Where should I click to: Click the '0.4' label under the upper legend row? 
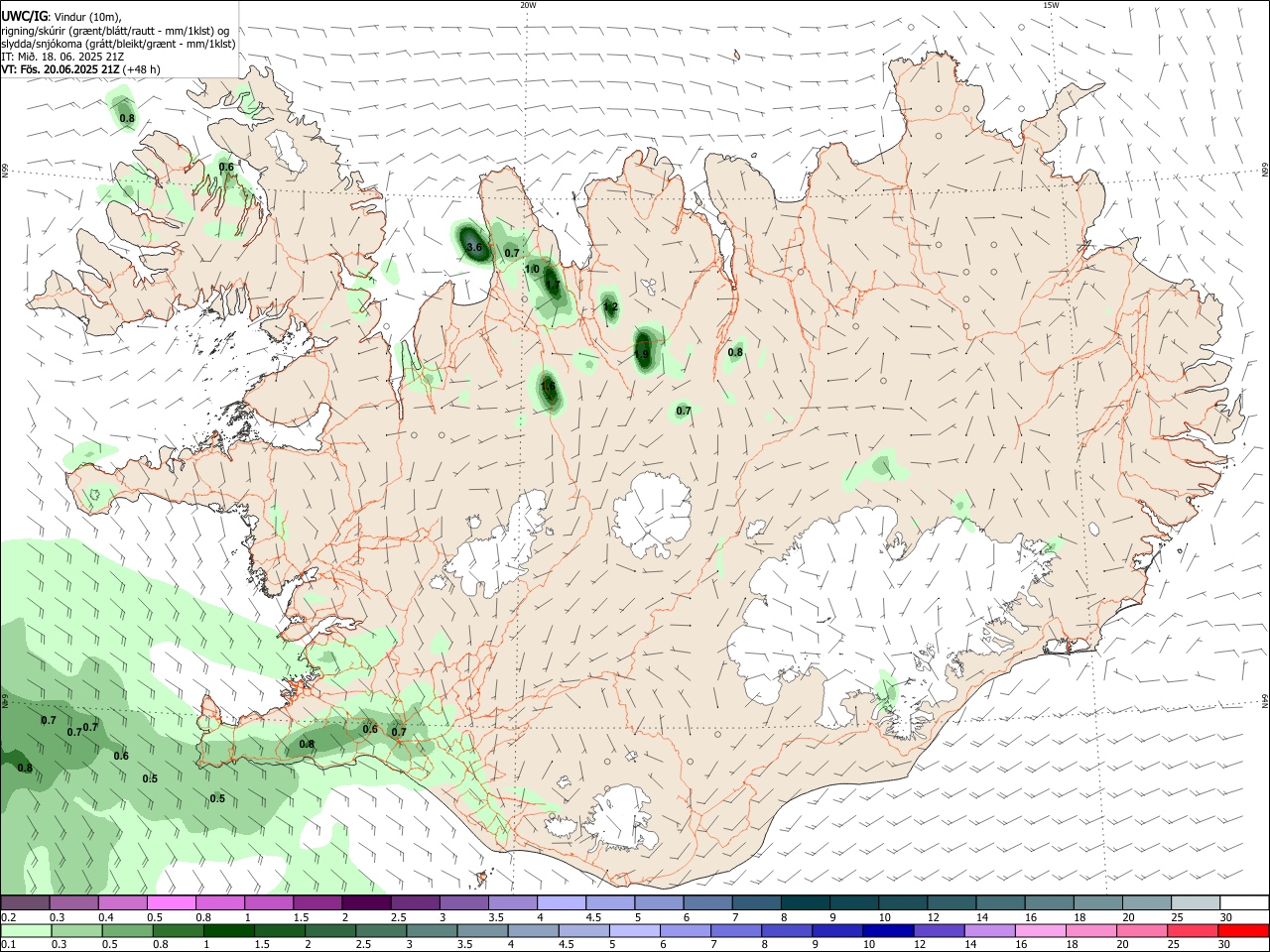coord(106,917)
